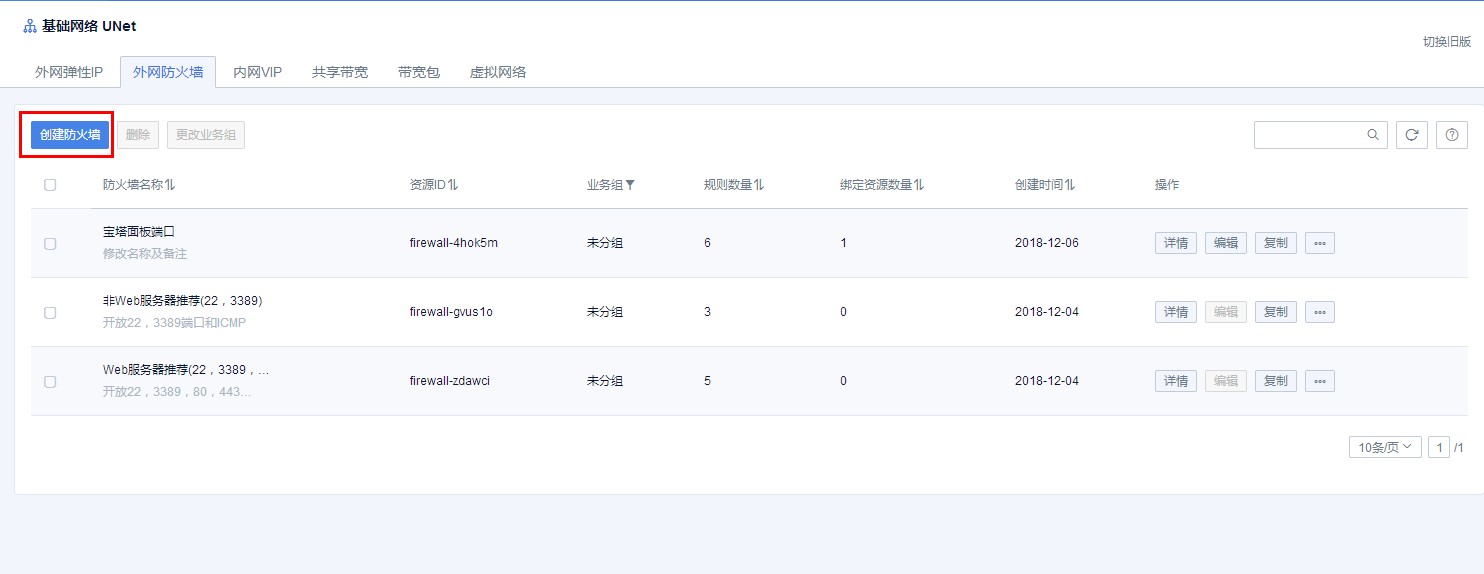Open more actions for firewall-4hok5m
Viewport: 1484px width, 574px height.
tap(1319, 243)
